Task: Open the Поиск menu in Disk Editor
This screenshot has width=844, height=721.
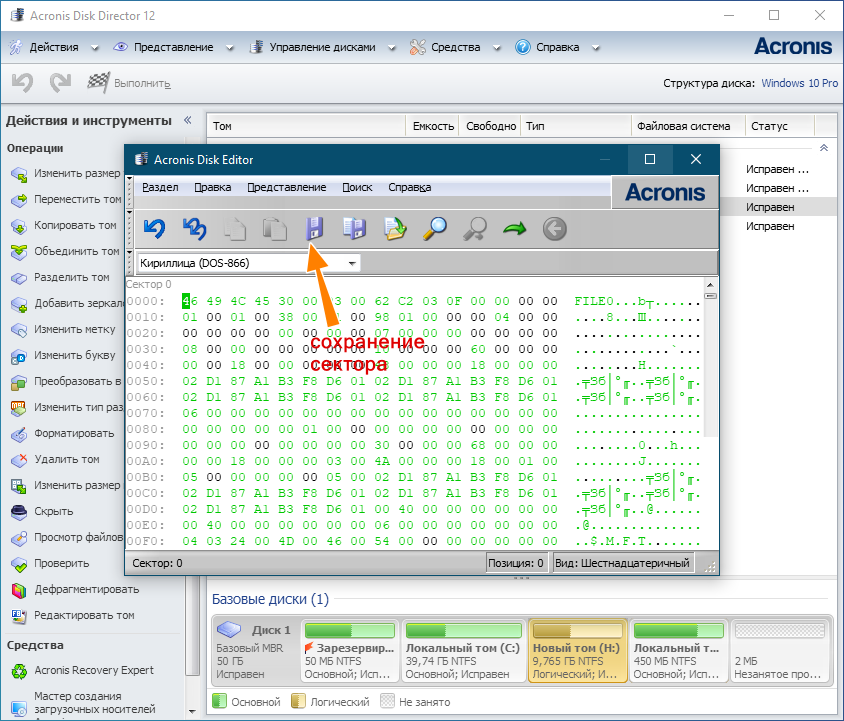Action: [357, 187]
